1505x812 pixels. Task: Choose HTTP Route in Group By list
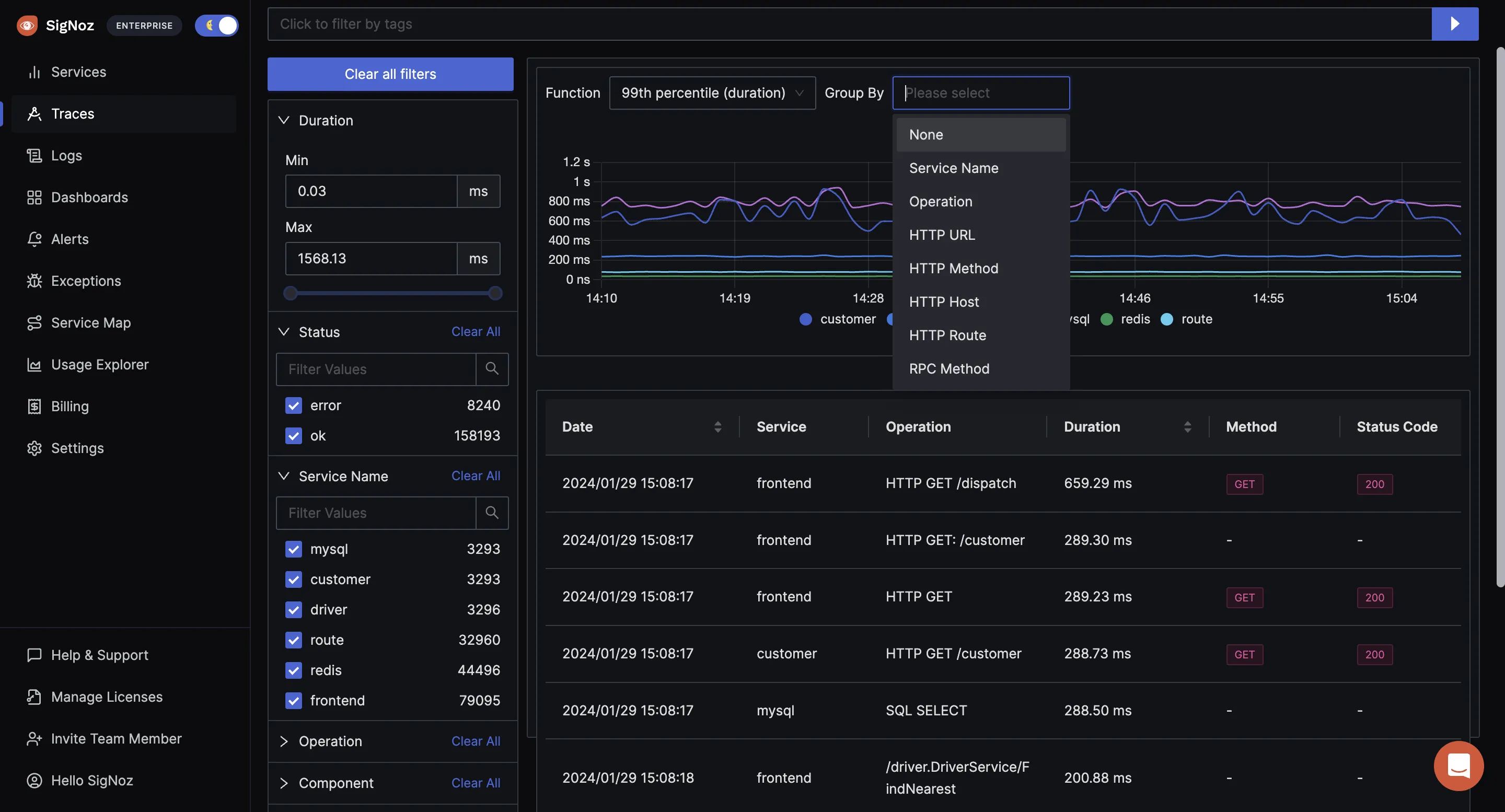pyautogui.click(x=981, y=335)
